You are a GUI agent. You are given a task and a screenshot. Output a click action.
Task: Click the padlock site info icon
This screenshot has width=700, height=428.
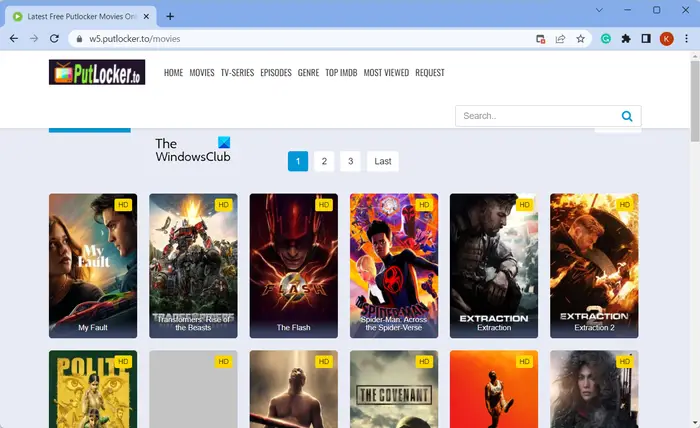coord(79,39)
